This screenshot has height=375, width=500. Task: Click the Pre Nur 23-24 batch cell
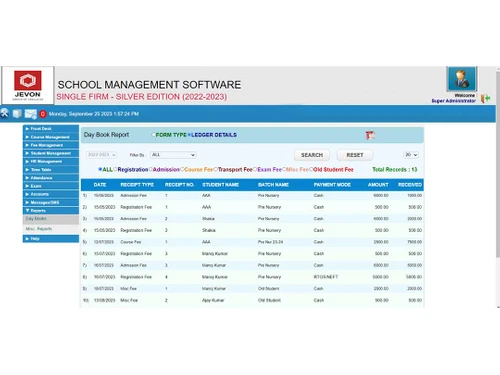270,242
